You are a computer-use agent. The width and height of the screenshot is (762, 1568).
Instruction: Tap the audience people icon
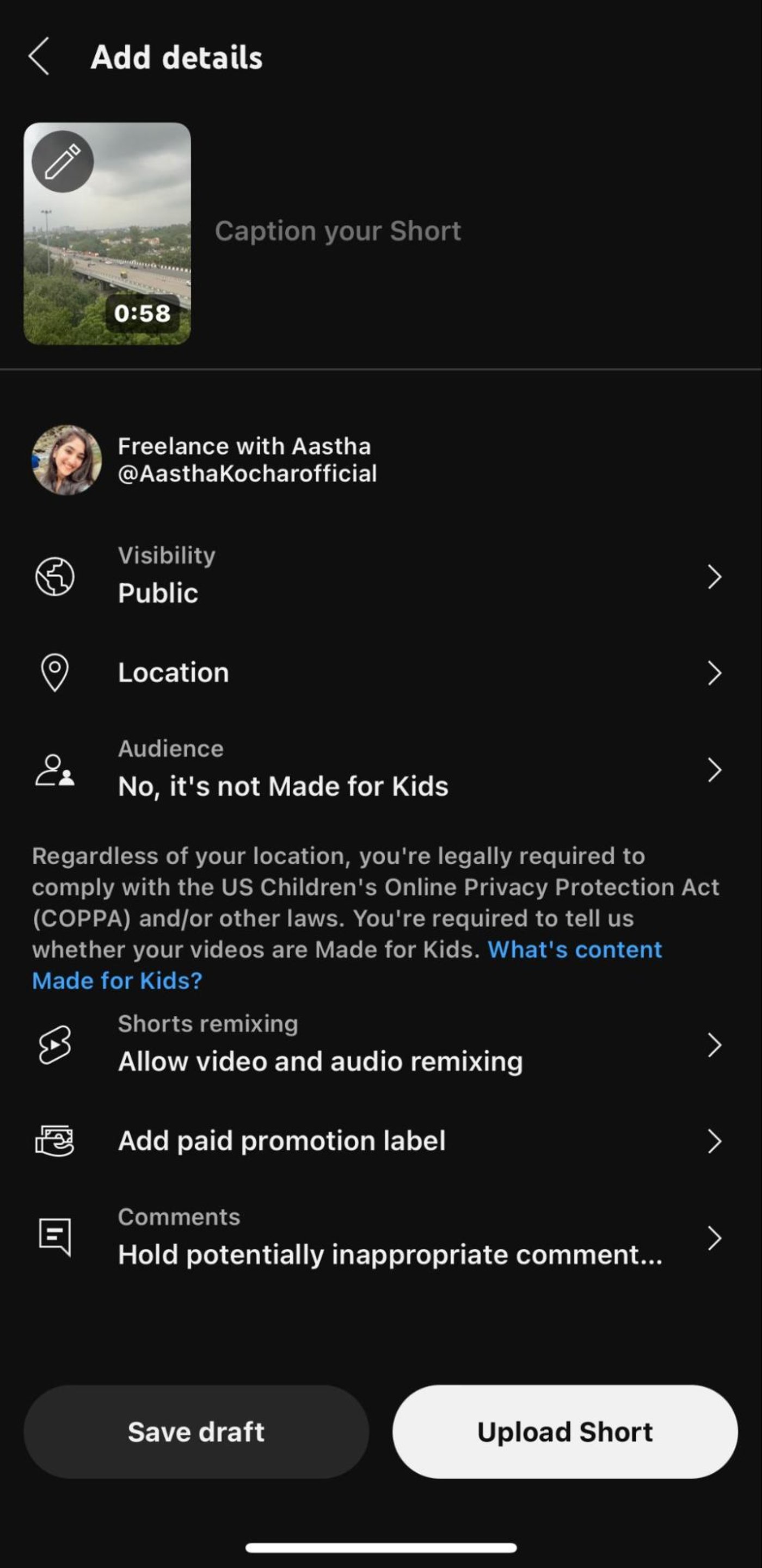(55, 770)
